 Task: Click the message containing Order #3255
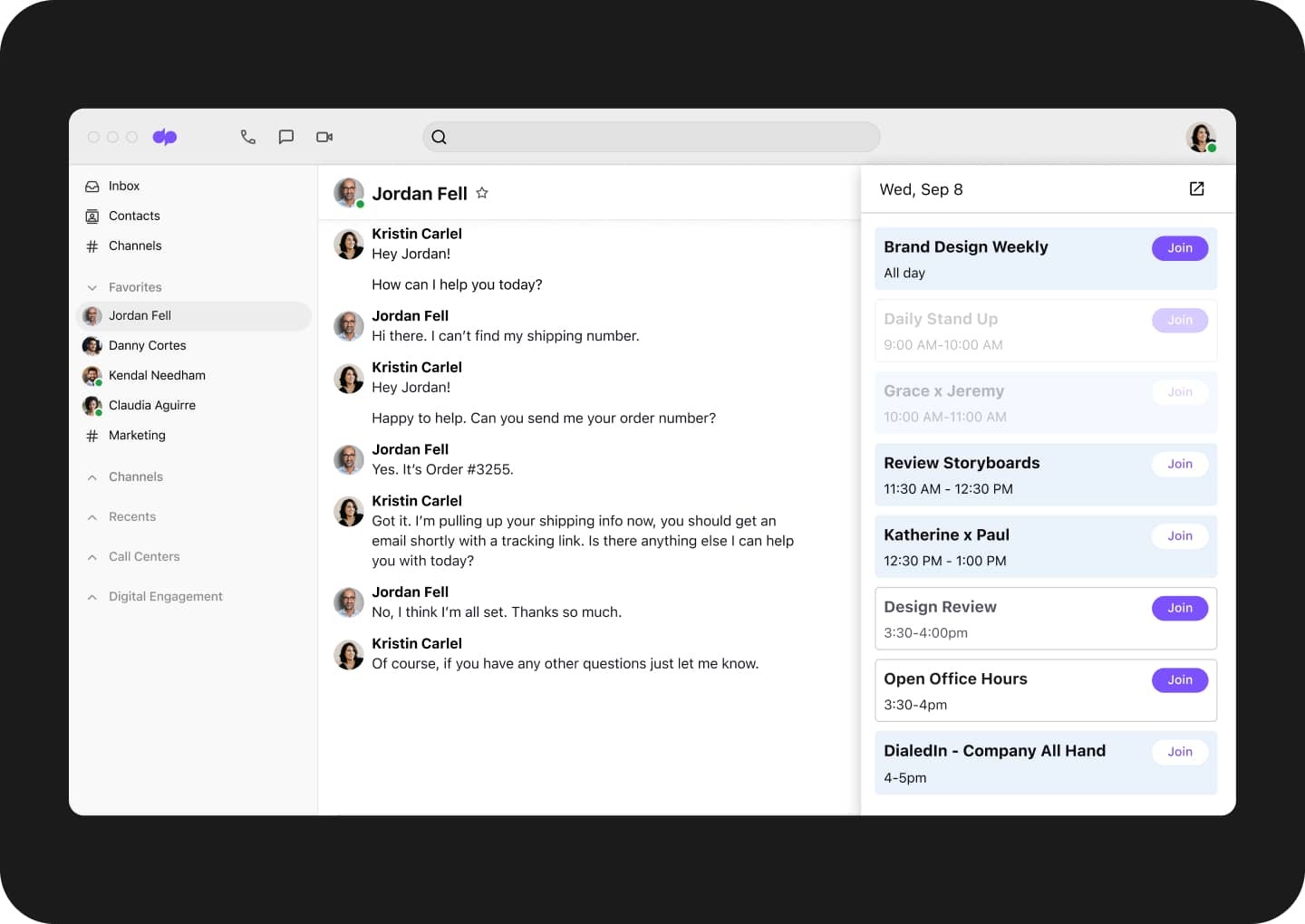click(442, 469)
